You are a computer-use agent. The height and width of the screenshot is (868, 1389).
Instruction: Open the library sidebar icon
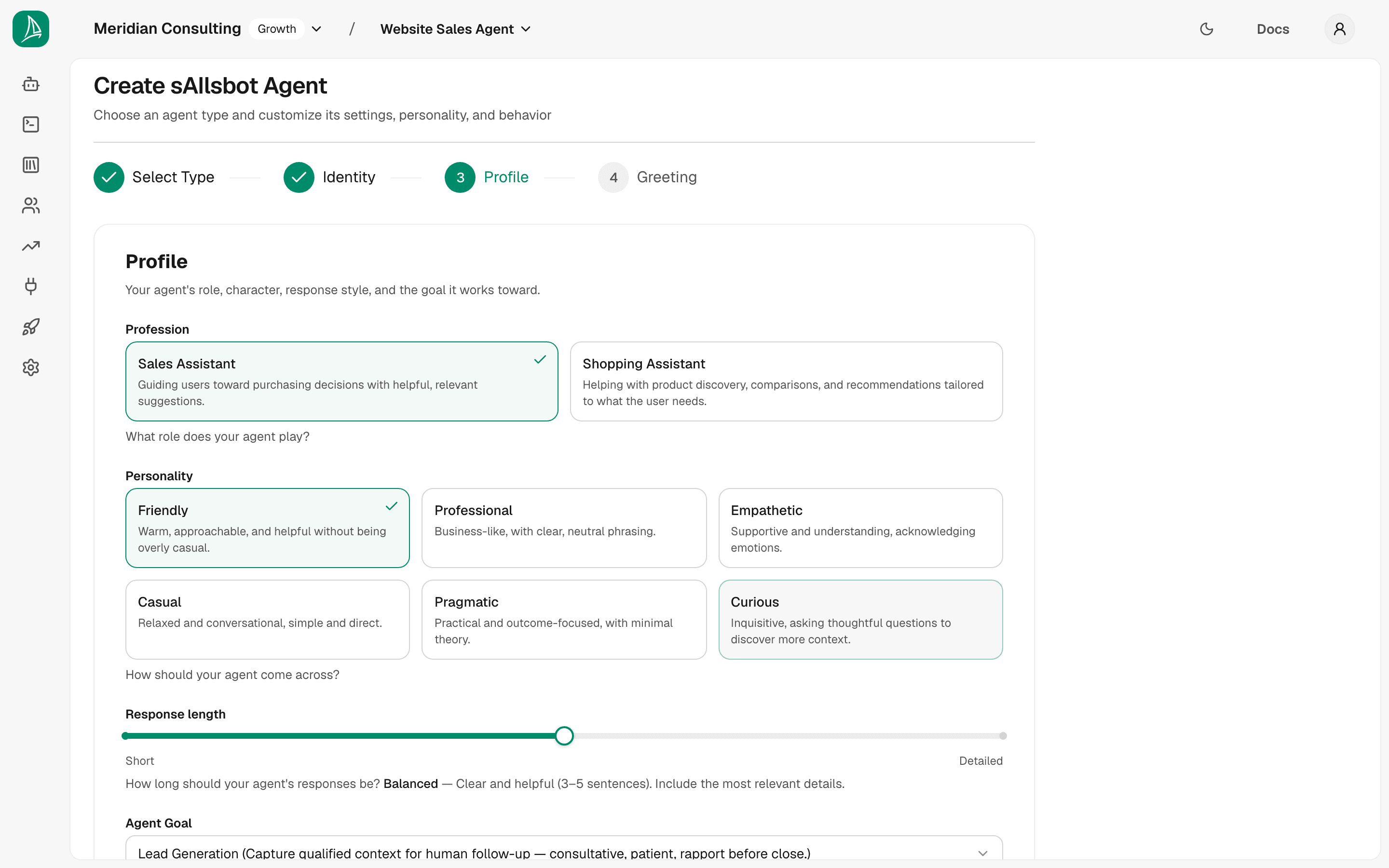coord(31,165)
